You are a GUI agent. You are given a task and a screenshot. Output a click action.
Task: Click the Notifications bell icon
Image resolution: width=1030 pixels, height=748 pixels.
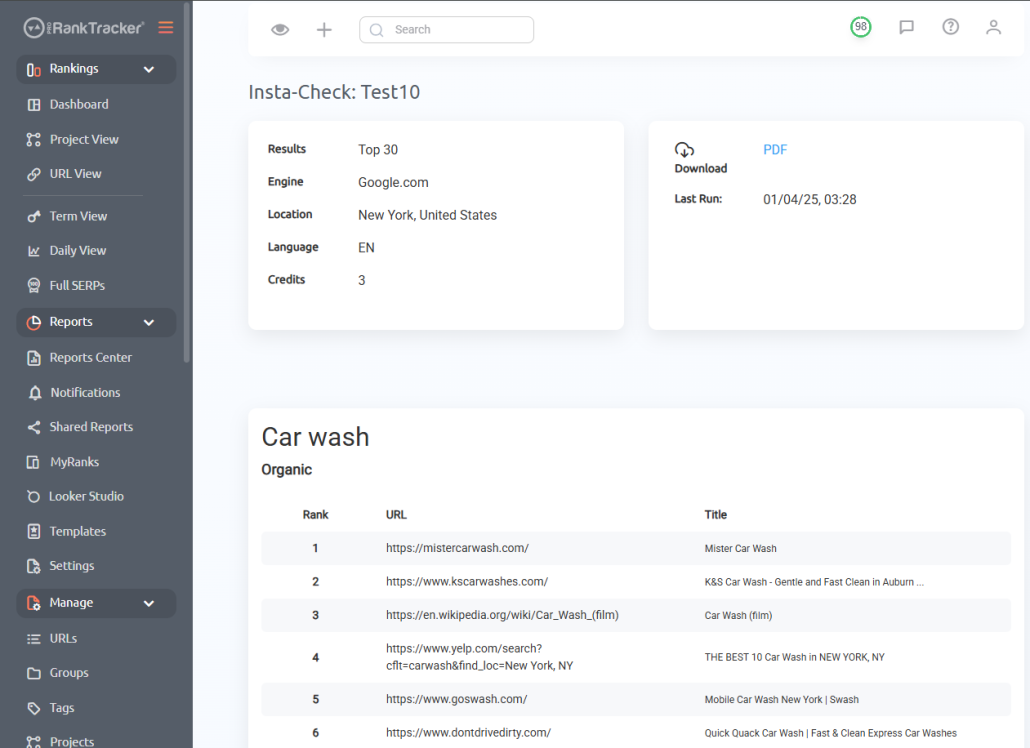(x=35, y=393)
